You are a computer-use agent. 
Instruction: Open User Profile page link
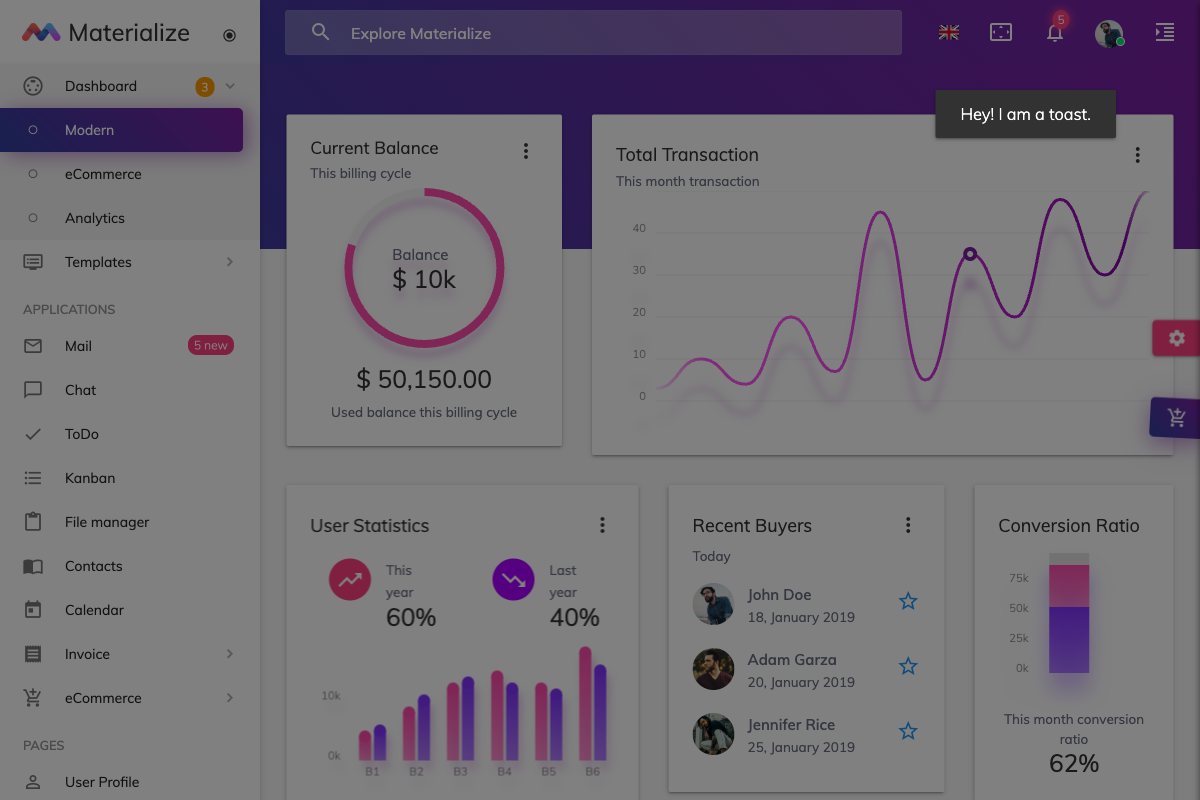click(x=102, y=782)
